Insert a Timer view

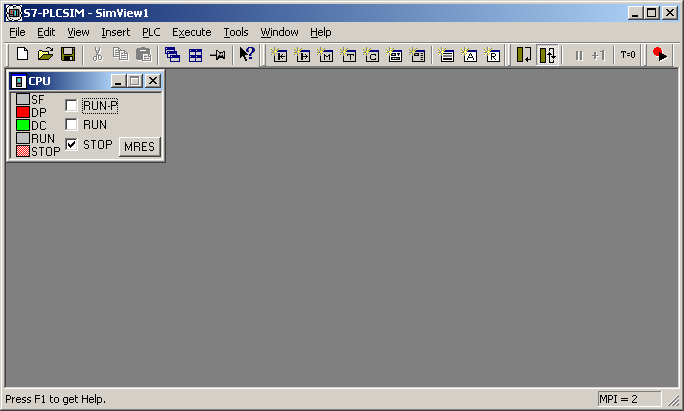pyautogui.click(x=349, y=55)
